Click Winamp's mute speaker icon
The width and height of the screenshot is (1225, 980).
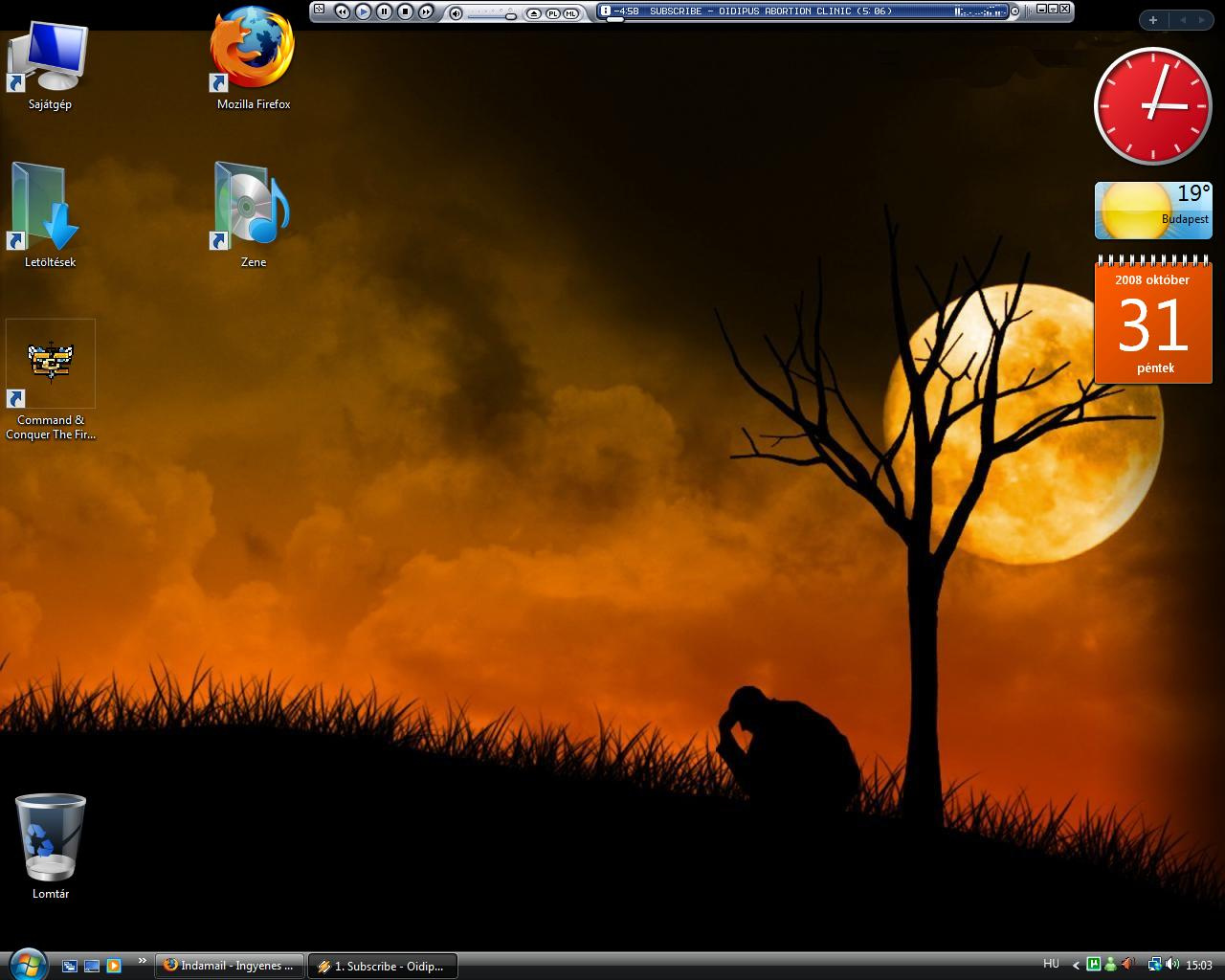pos(457,13)
